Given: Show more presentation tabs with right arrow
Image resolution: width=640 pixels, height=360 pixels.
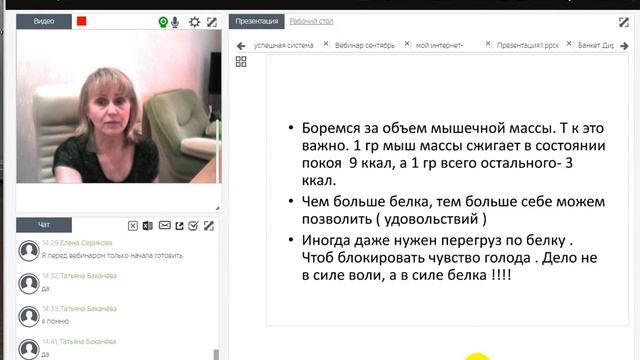Looking at the screenshot, I should tap(624, 46).
